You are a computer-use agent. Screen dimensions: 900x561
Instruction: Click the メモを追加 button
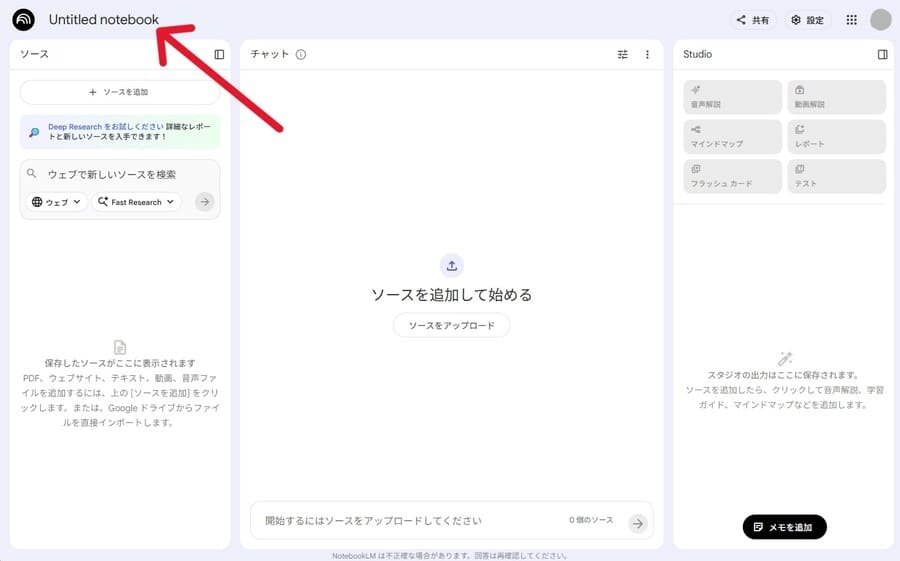coord(784,527)
